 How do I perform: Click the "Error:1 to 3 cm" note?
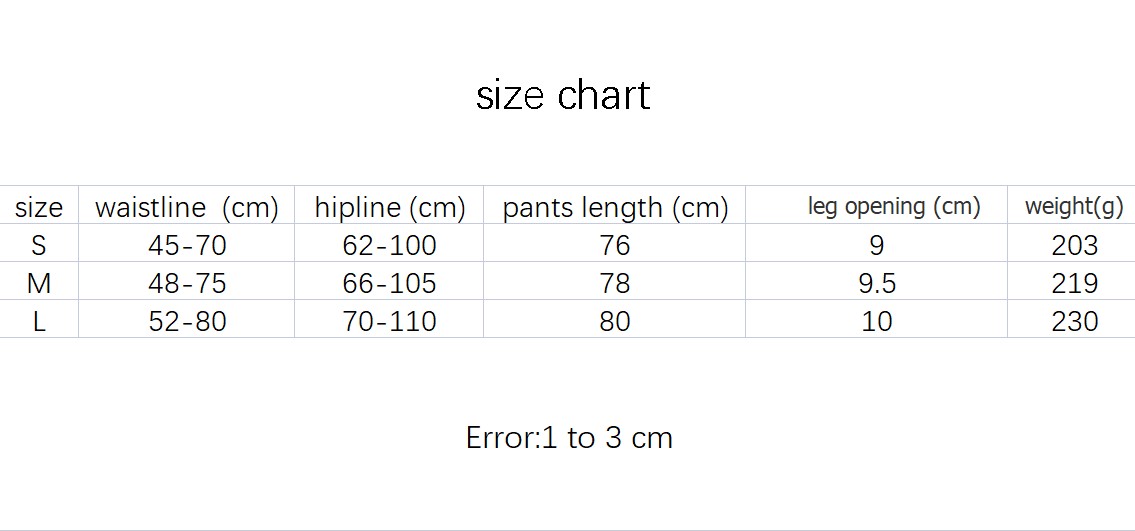[569, 438]
